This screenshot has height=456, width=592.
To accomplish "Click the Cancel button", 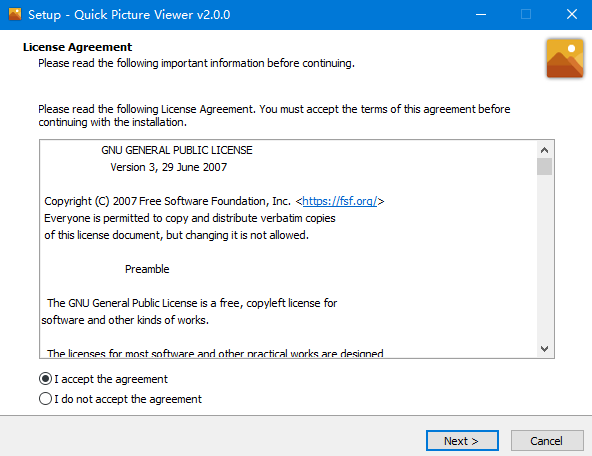I will [x=547, y=441].
